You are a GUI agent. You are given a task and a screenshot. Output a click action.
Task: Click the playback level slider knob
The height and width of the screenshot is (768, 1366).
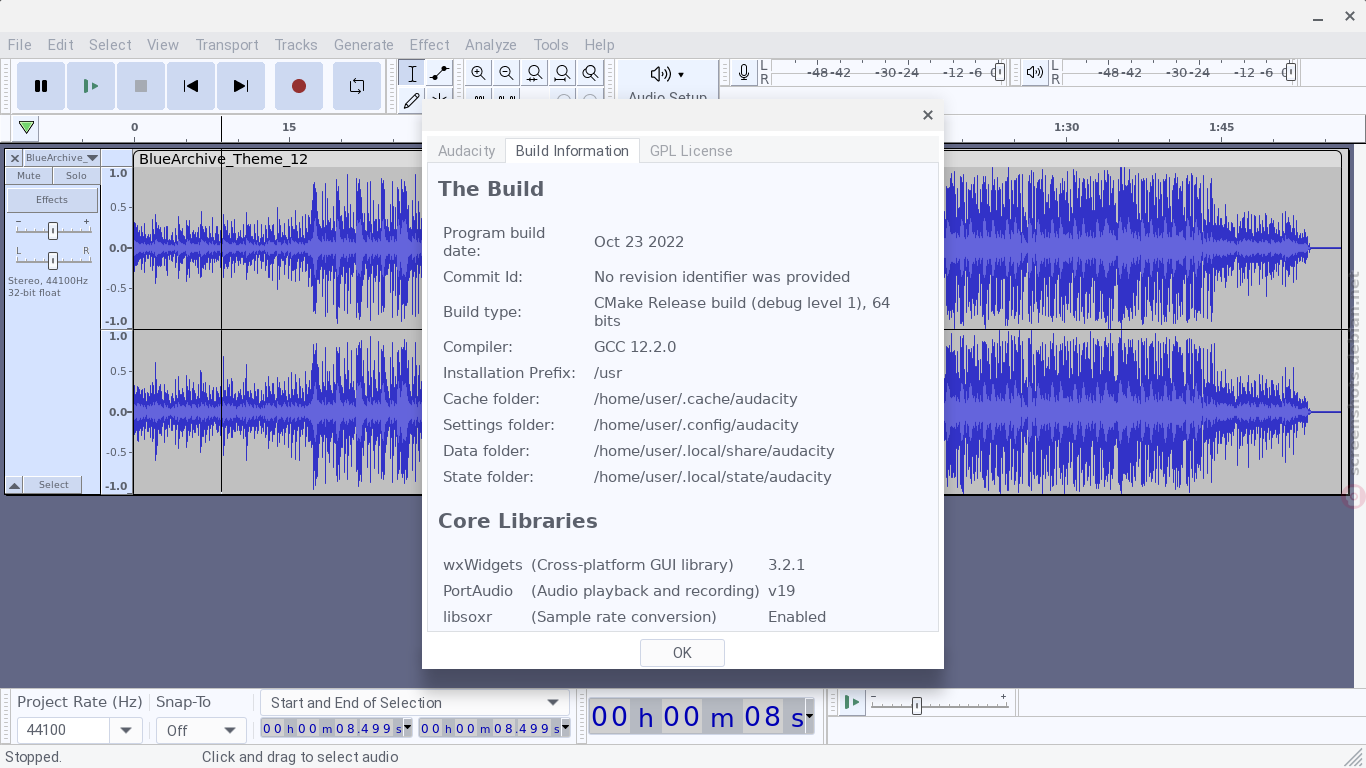(1290, 72)
